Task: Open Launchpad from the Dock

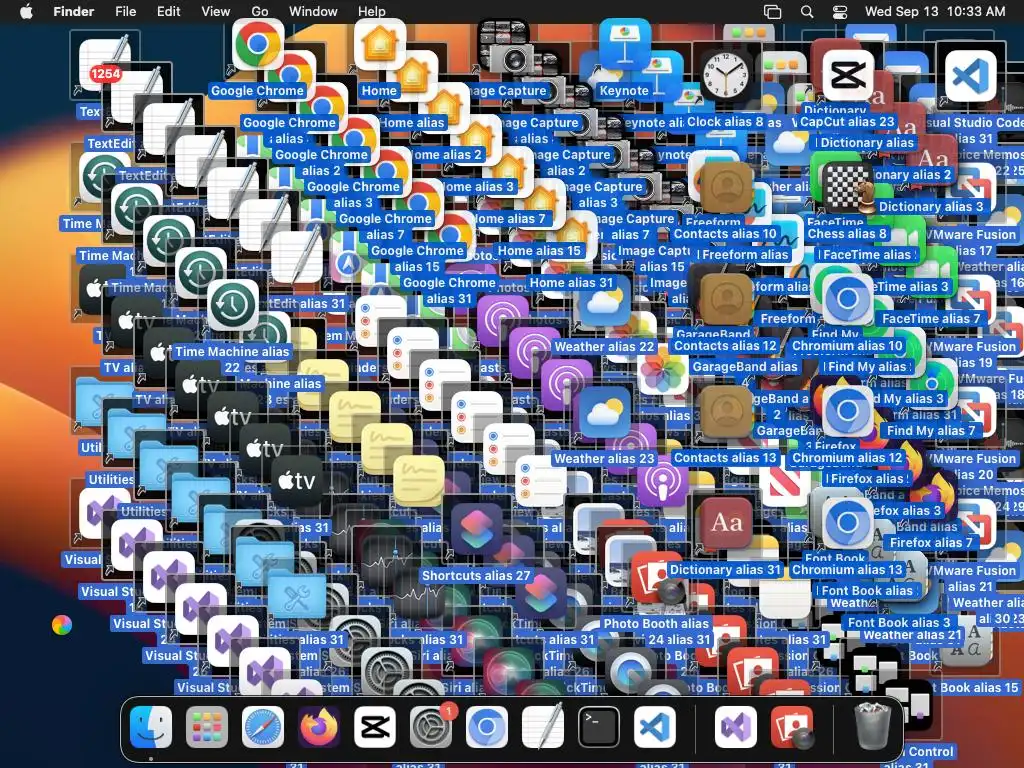Action: coord(207,727)
